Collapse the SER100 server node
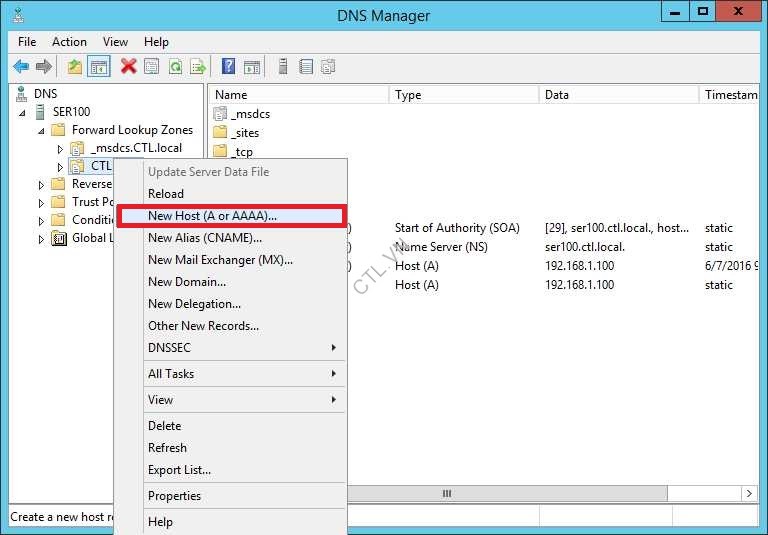This screenshot has height=535, width=768. pyautogui.click(x=22, y=113)
